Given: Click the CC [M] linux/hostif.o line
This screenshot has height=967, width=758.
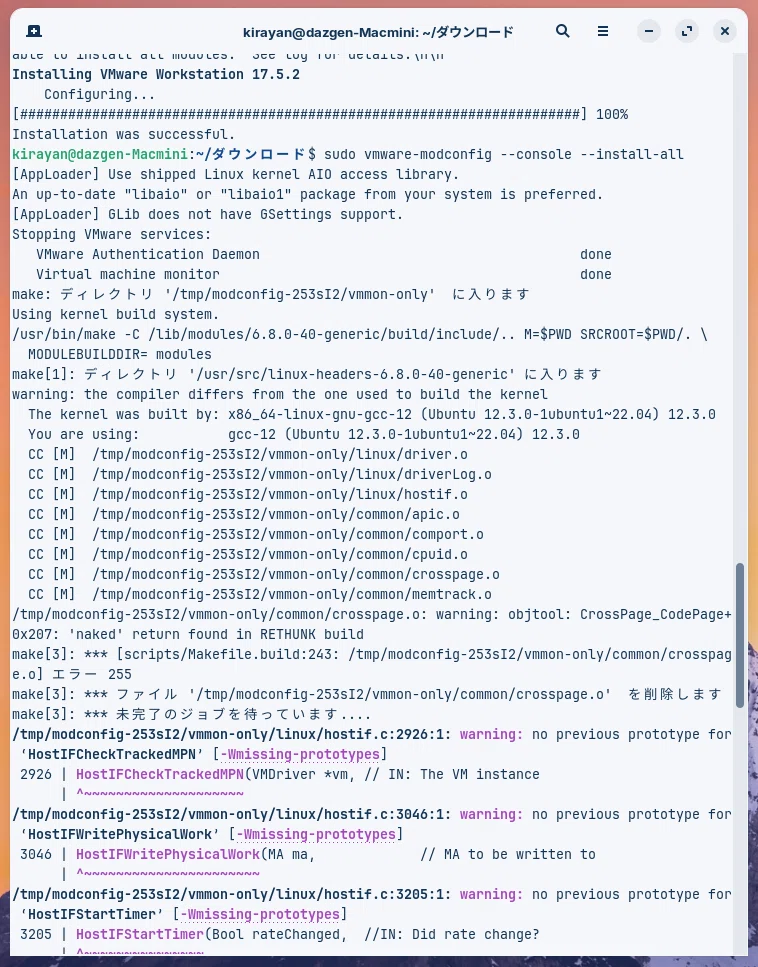Looking at the screenshot, I should tap(248, 495).
